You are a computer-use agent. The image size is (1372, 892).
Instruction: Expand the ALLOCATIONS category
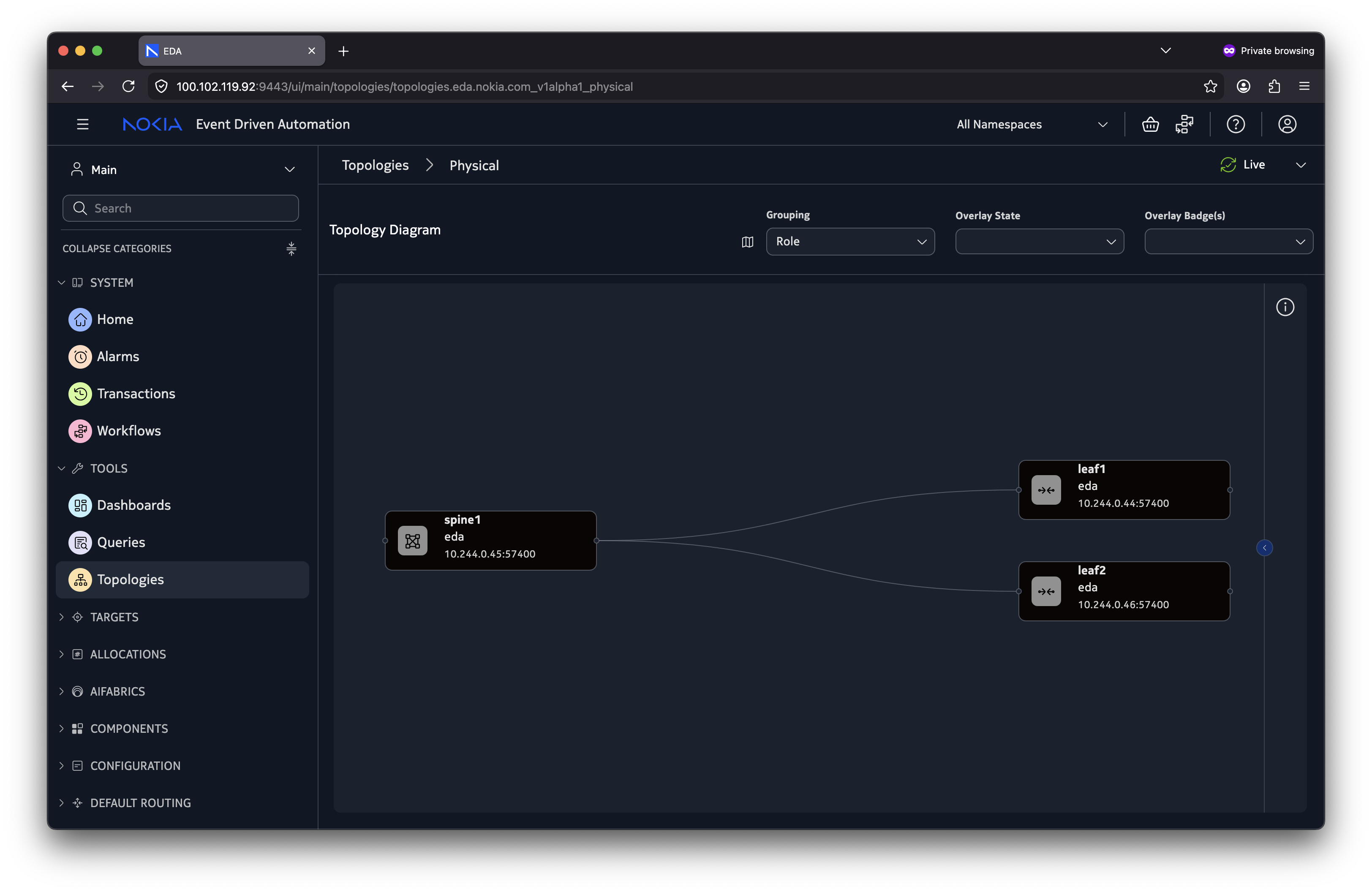coord(61,655)
